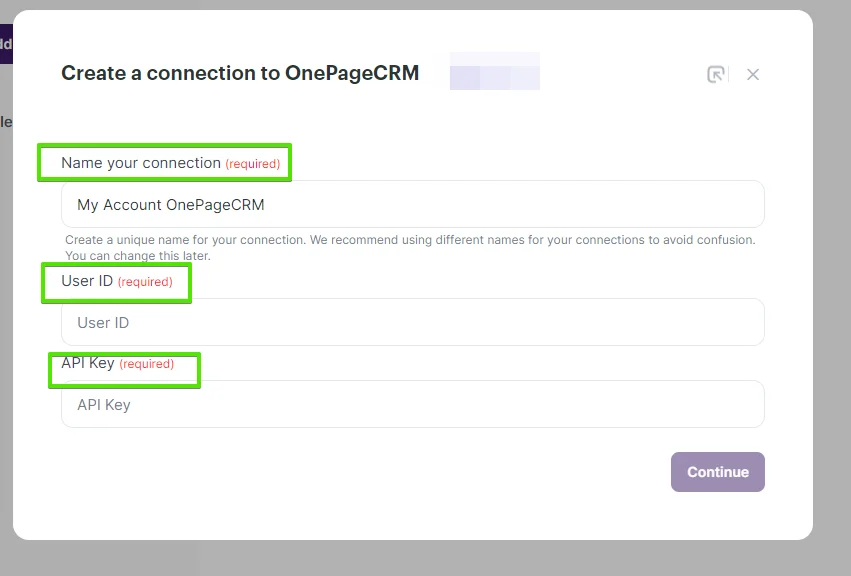Close the OnePageCRM connection dialog
The image size is (851, 576).
pos(752,74)
